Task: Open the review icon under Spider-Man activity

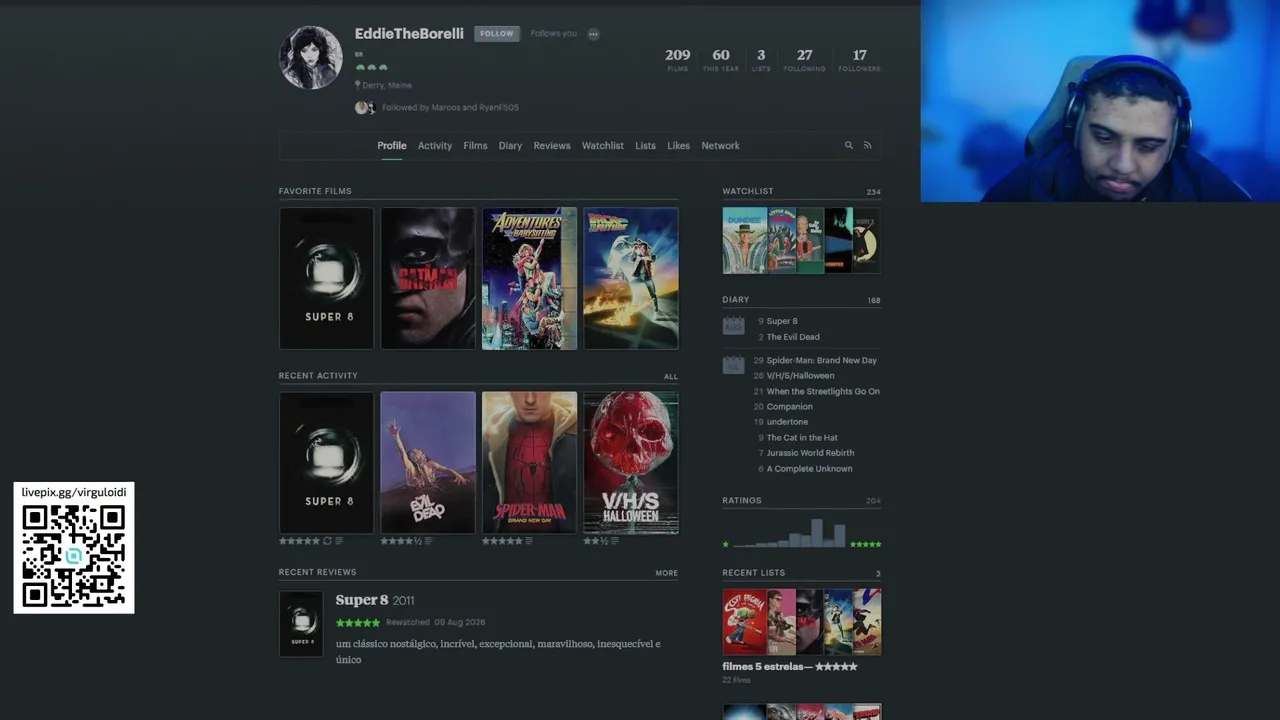Action: (x=529, y=541)
